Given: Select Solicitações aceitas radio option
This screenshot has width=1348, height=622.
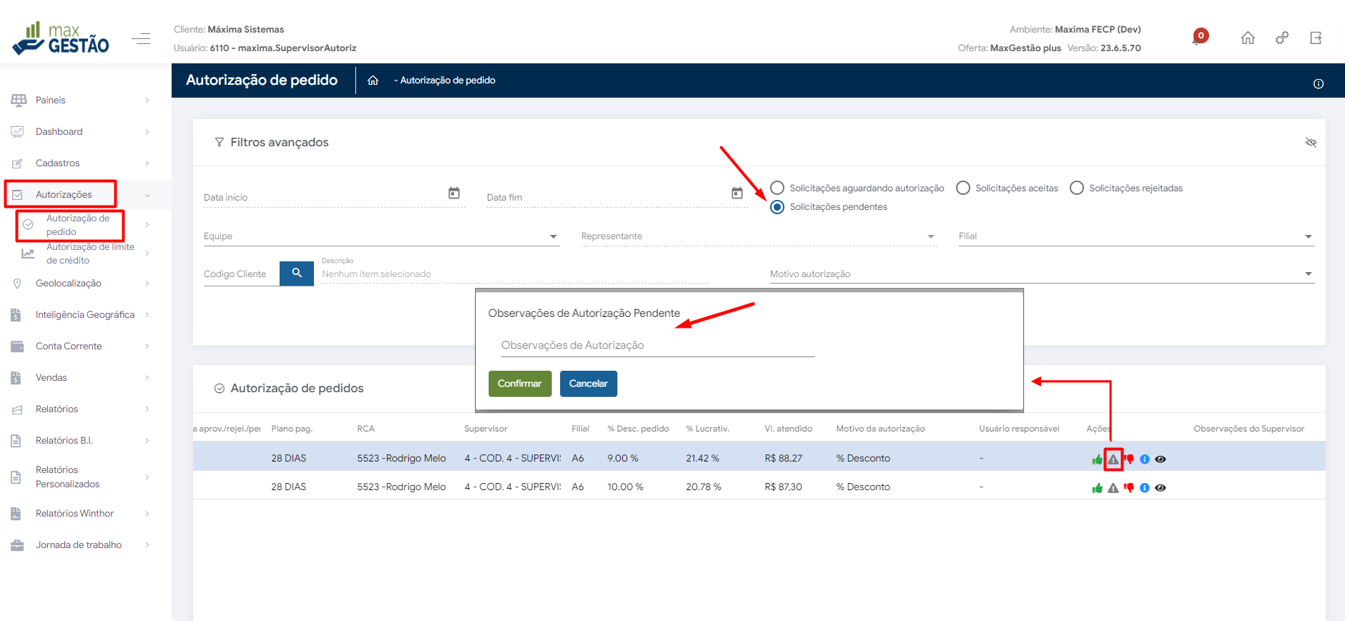Looking at the screenshot, I should [963, 188].
